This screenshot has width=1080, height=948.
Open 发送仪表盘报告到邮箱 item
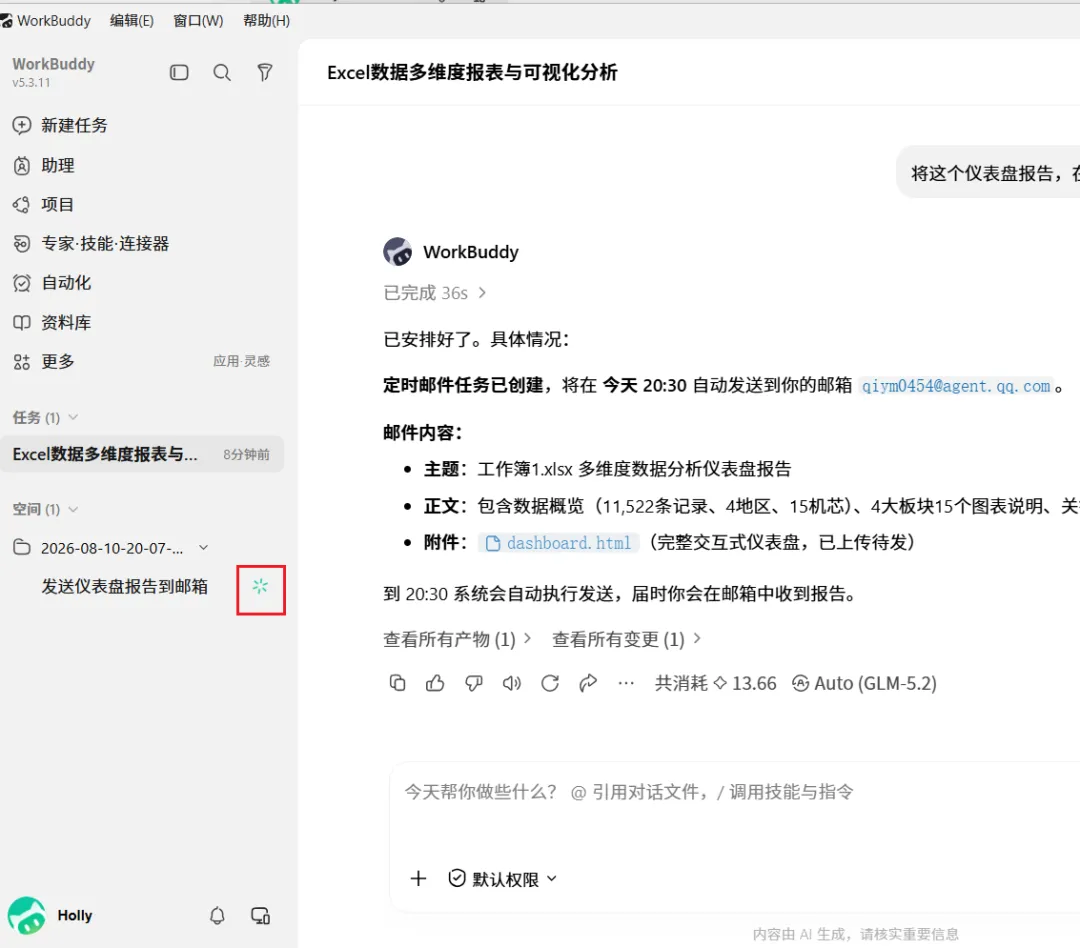point(124,586)
